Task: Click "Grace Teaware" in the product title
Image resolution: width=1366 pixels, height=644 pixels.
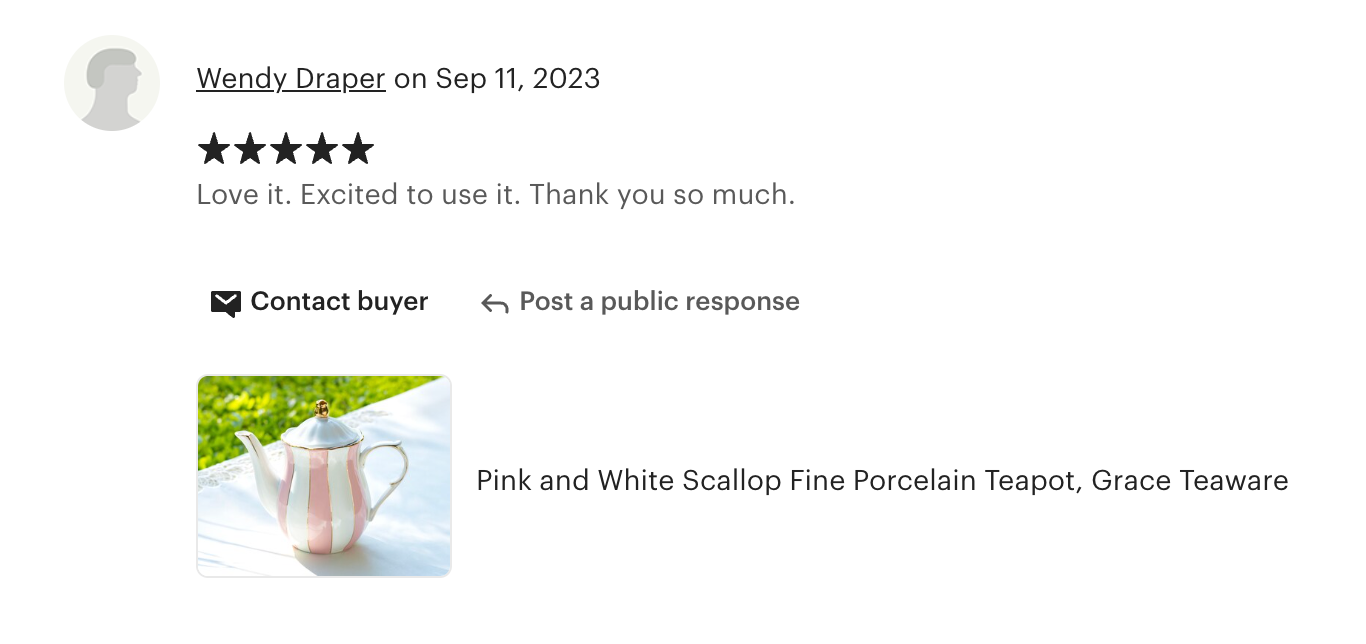Action: tap(1189, 481)
